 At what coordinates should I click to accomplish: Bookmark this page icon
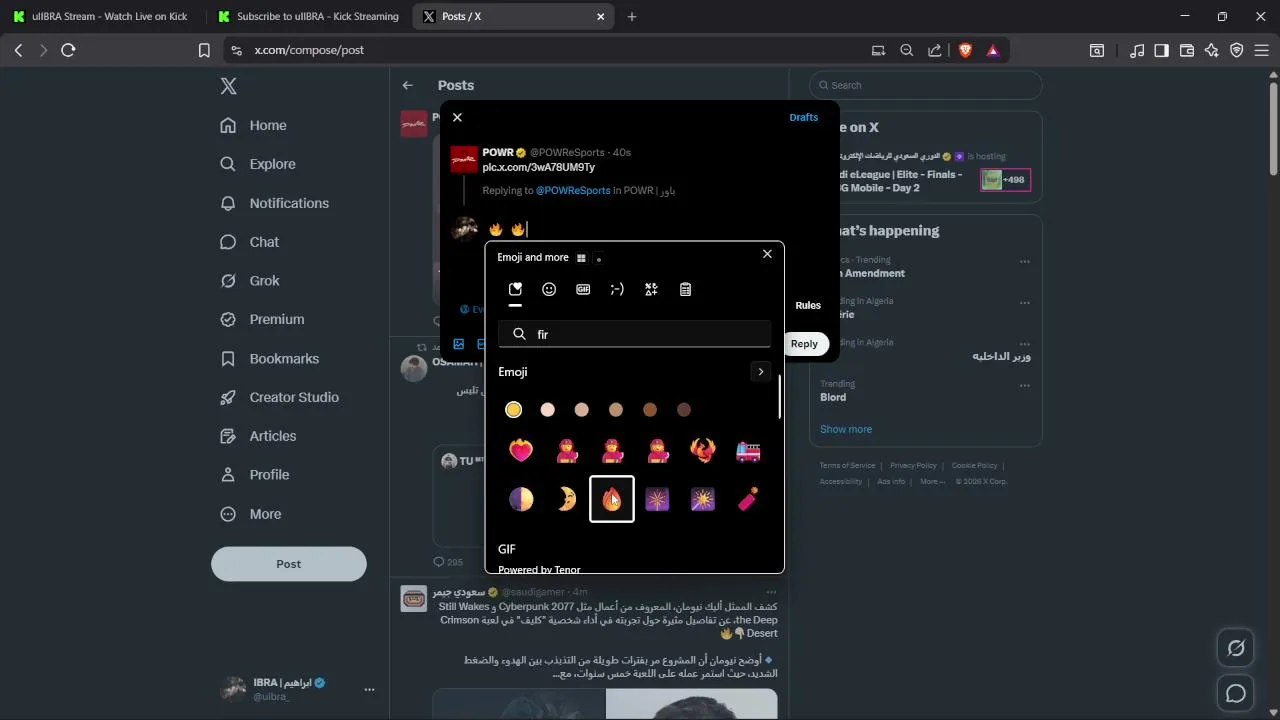pyautogui.click(x=204, y=50)
